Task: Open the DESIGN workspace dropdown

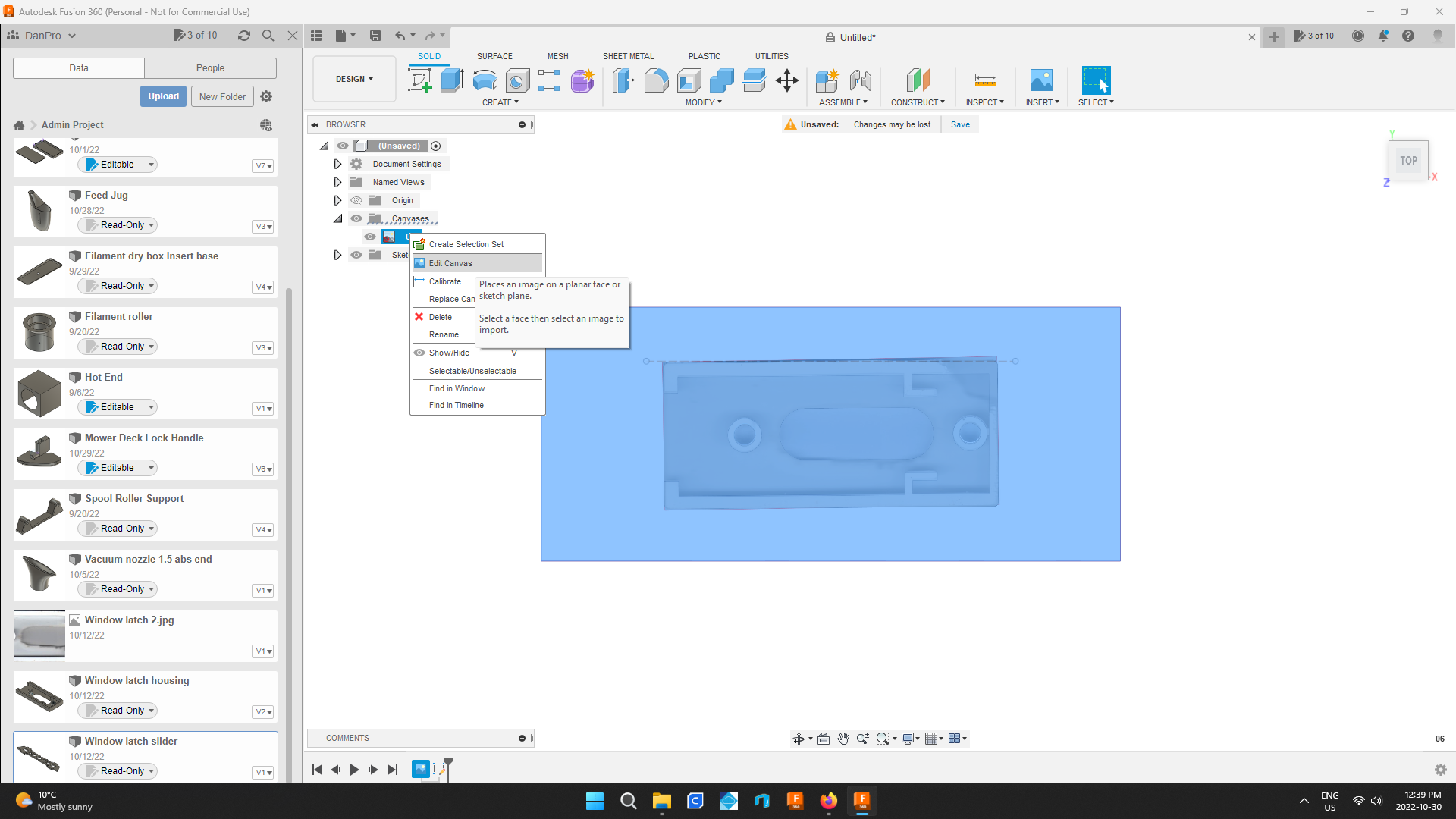Action: [x=353, y=78]
